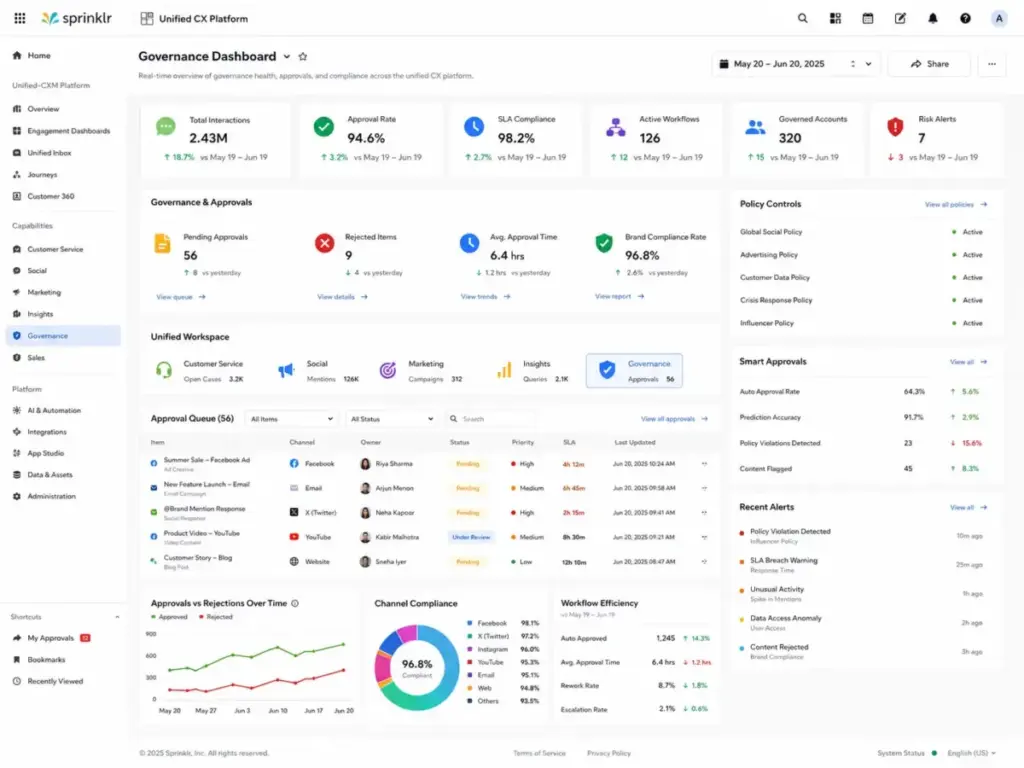Click the Governed Accounts people icon

(x=755, y=127)
